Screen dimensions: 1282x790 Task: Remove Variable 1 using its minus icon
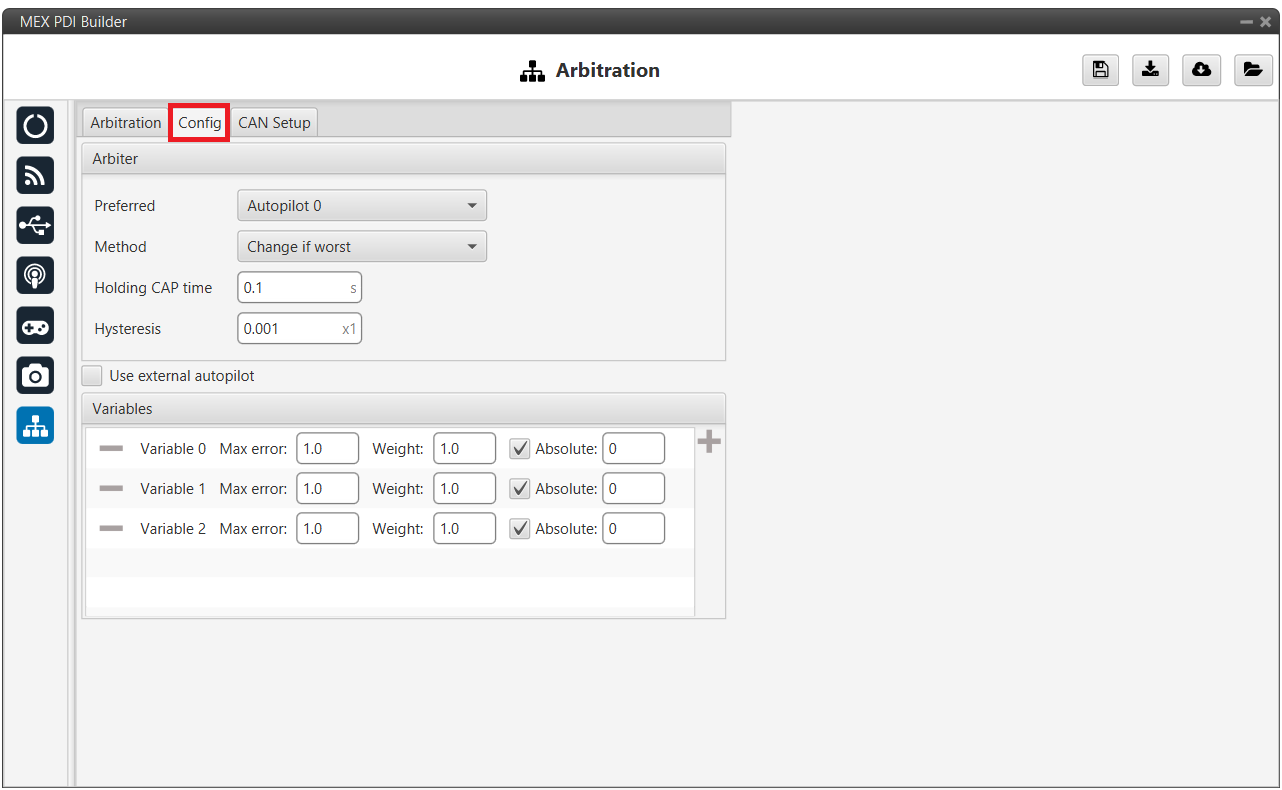(x=111, y=489)
